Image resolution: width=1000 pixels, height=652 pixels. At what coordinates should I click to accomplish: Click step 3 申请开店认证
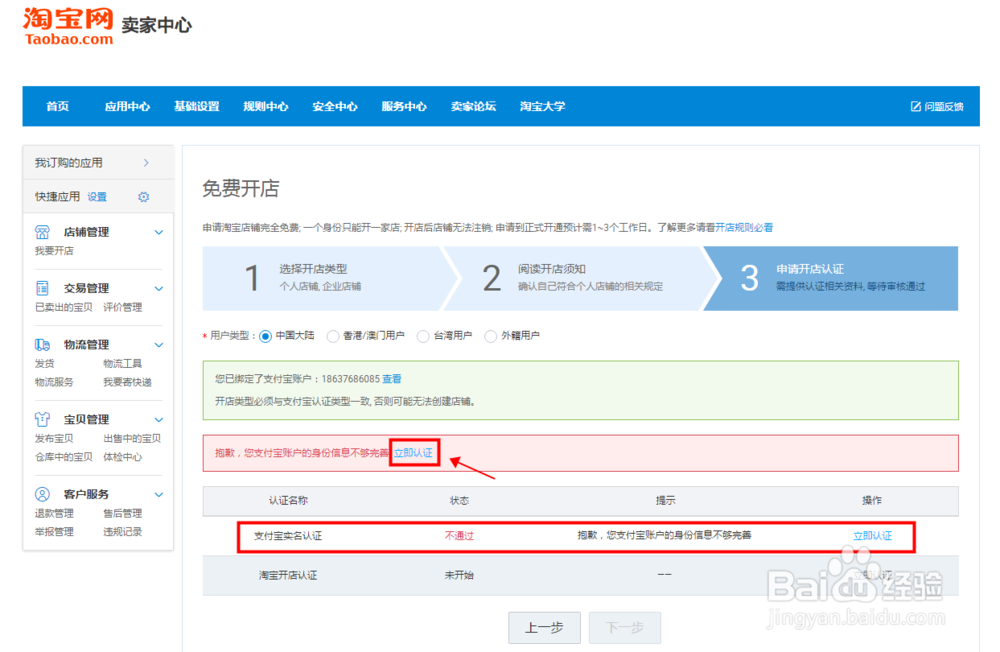[832, 278]
